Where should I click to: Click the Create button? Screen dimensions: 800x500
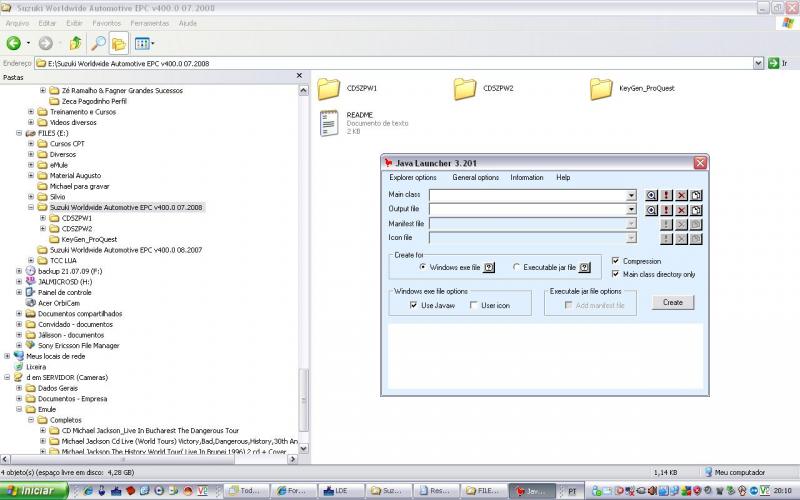click(673, 303)
